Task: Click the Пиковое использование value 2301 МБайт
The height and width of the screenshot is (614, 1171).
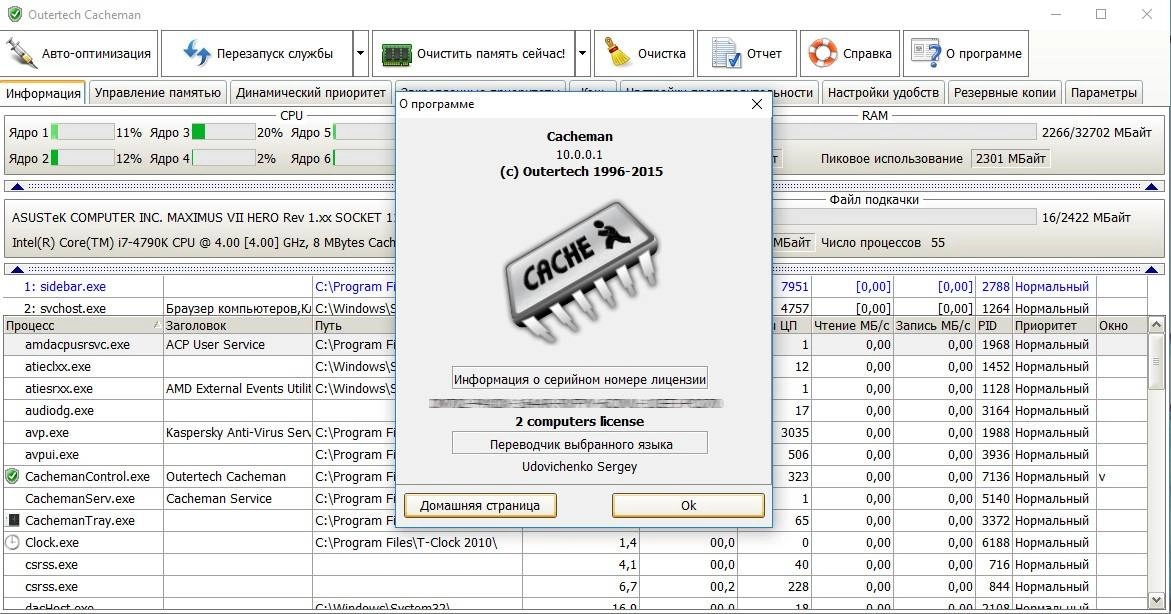Action: tap(1010, 158)
